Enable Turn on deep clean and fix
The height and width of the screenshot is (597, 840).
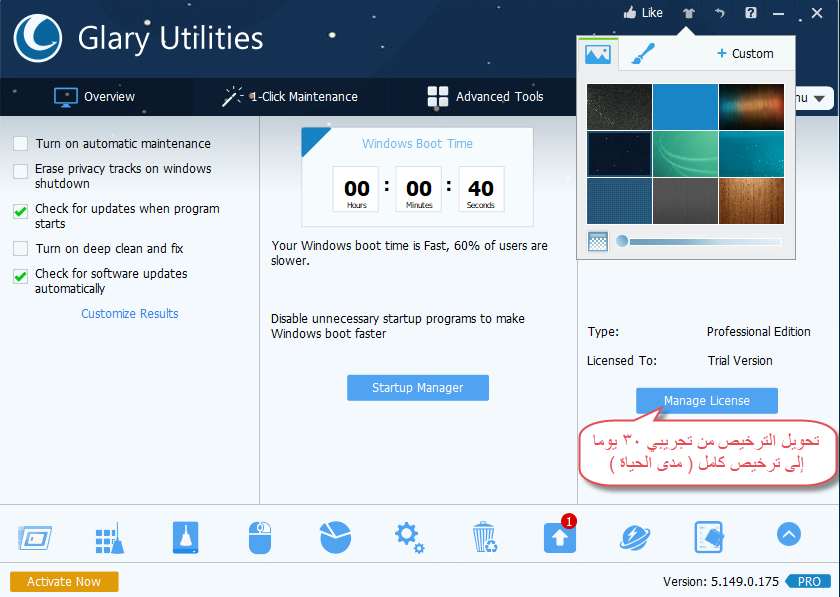(20, 249)
